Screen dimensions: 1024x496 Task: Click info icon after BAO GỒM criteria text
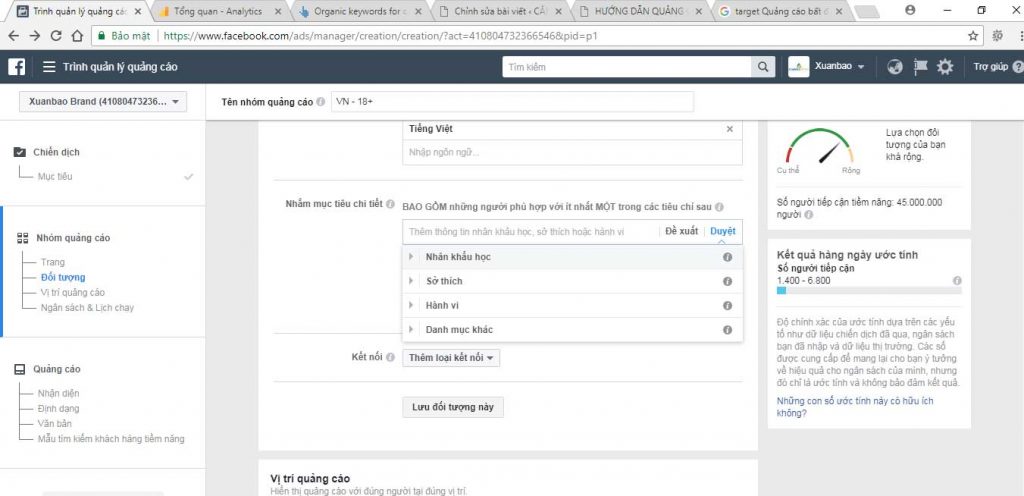pos(719,207)
